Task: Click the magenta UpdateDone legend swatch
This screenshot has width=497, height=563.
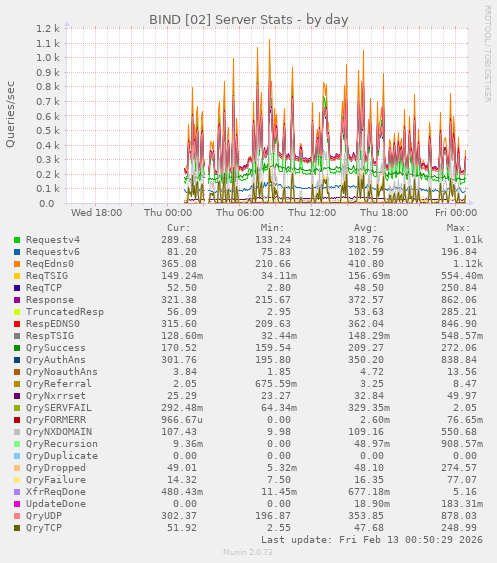Action: point(17,504)
